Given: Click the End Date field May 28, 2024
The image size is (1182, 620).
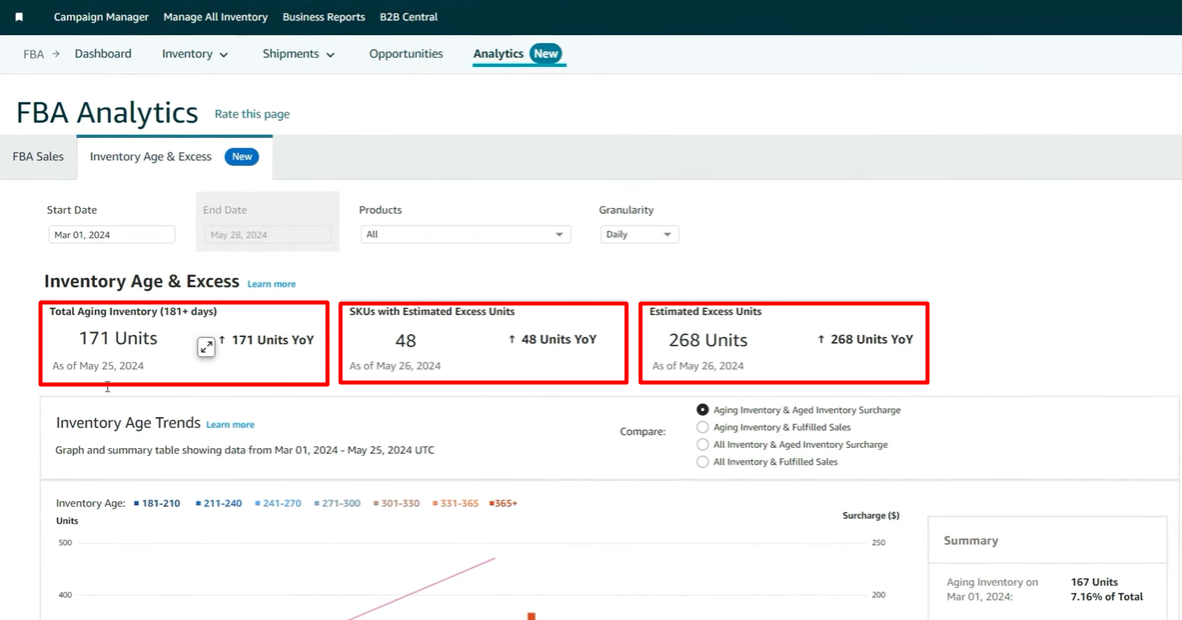Looking at the screenshot, I should [x=268, y=235].
